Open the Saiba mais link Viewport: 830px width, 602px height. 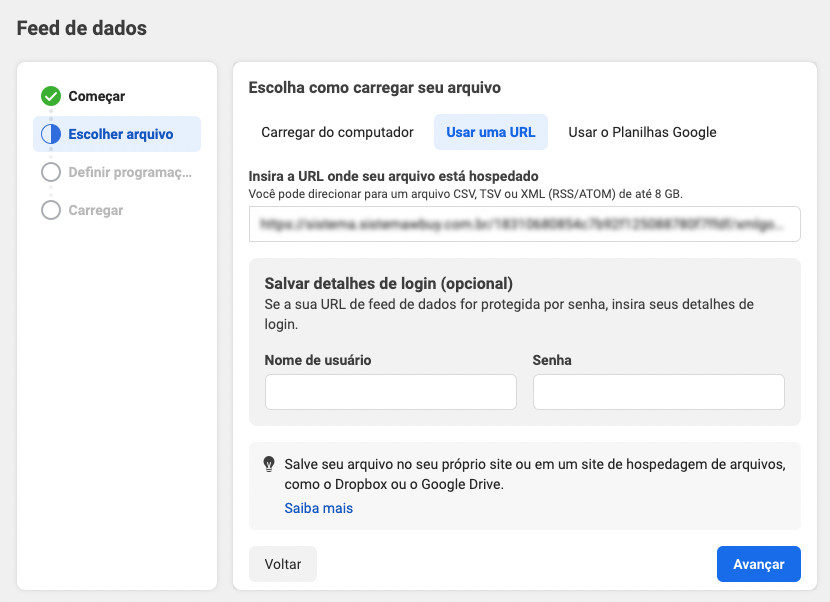pos(318,508)
